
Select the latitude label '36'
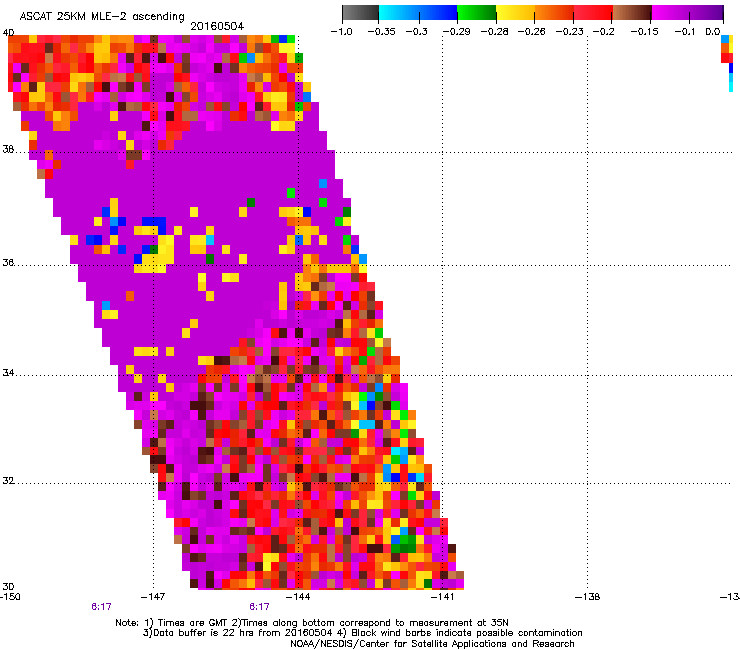click(x=8, y=263)
